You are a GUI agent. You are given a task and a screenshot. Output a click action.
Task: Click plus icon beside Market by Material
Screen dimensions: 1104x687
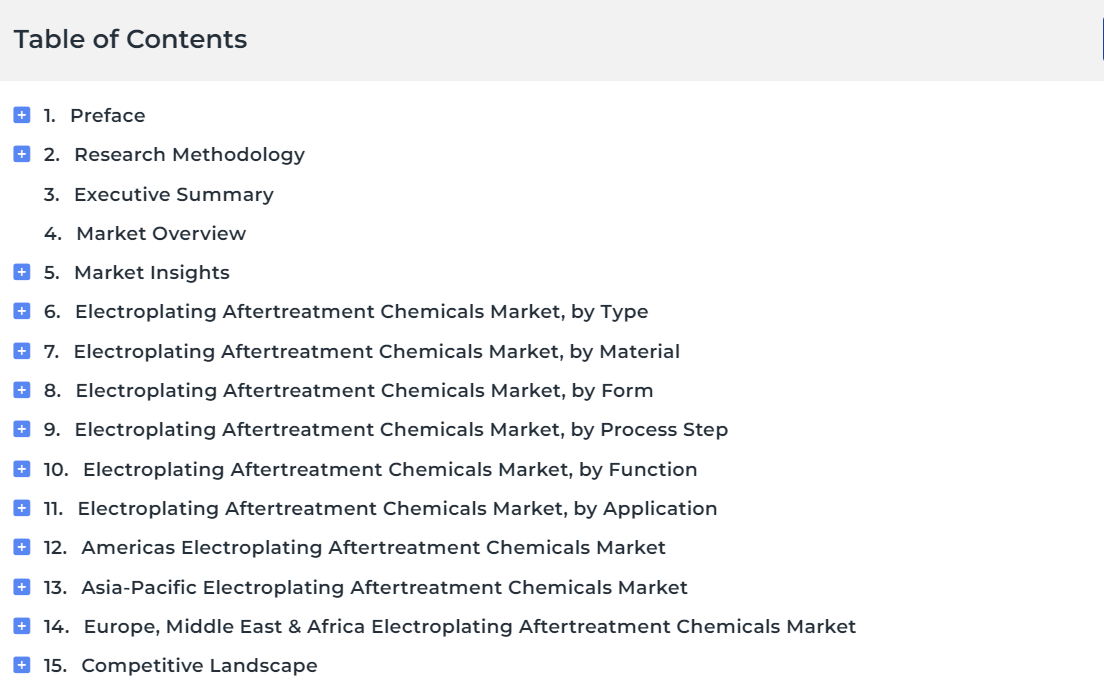pyautogui.click(x=22, y=351)
